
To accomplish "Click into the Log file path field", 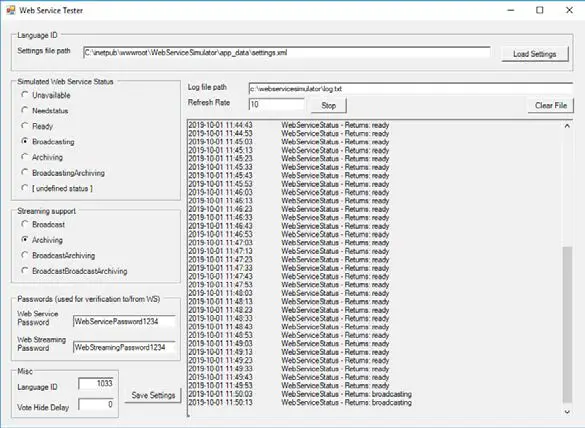I will tap(411, 89).
